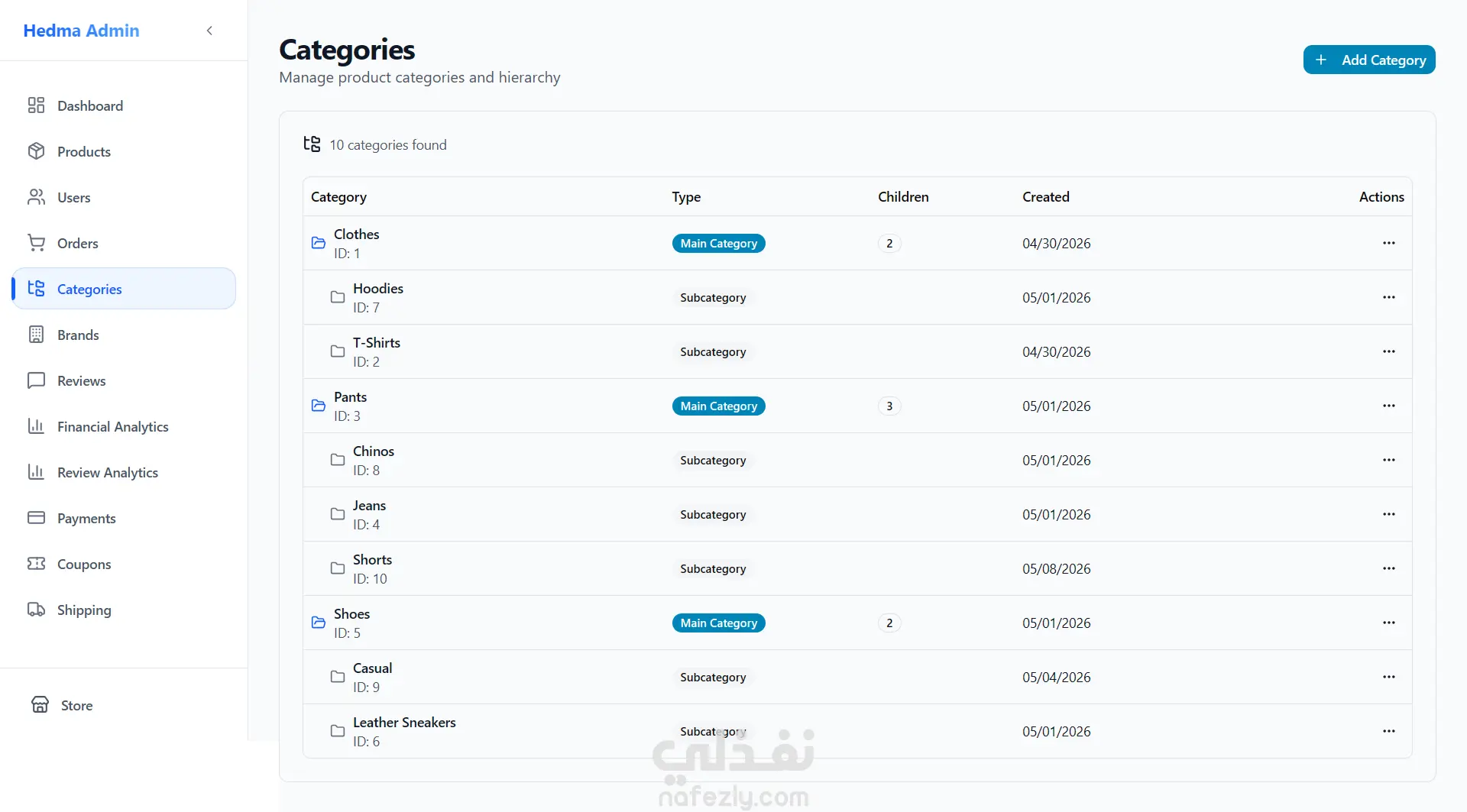Click the Hedma Admin logo link

[81, 31]
